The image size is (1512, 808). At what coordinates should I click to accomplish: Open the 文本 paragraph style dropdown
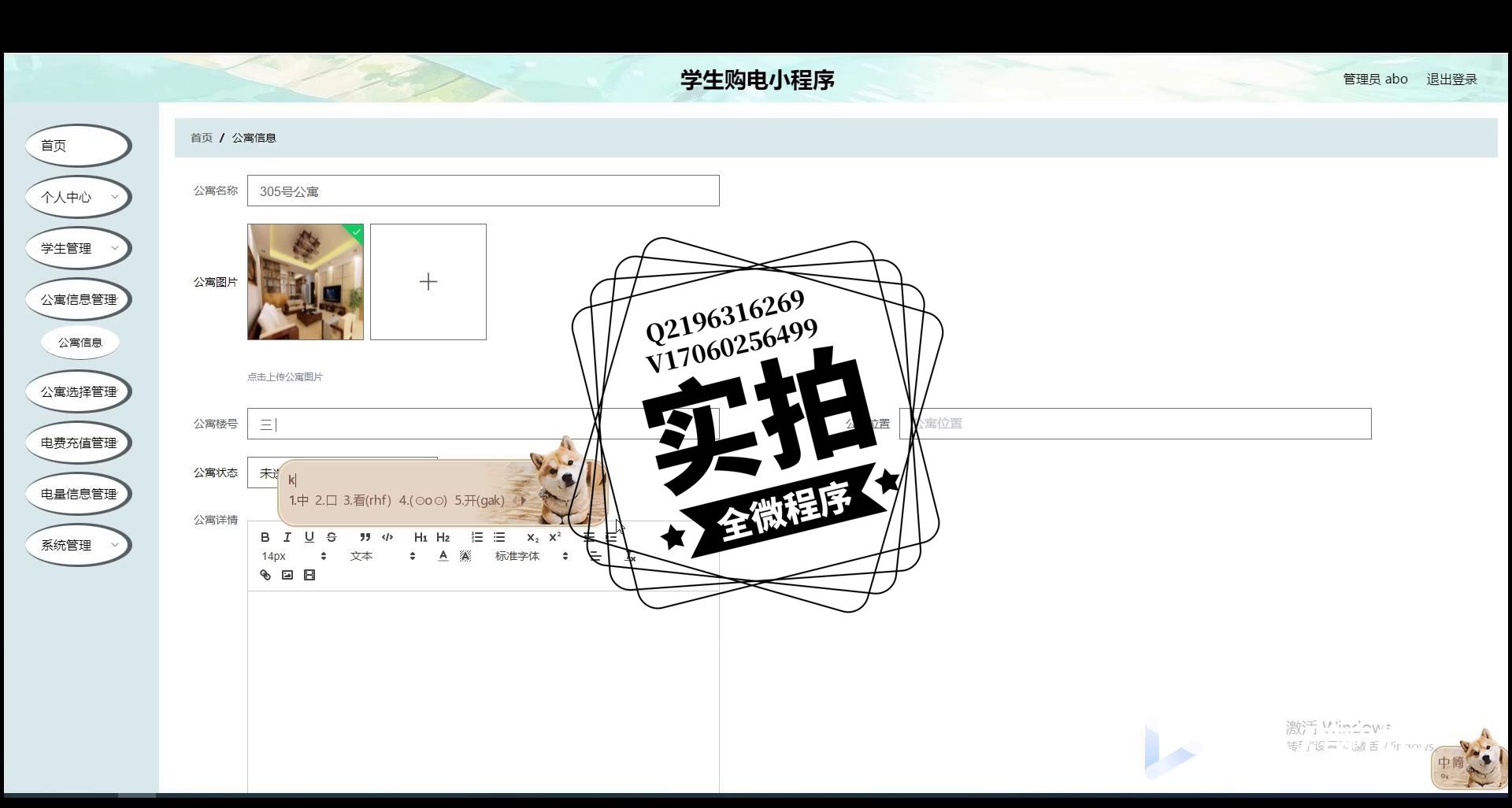pos(382,556)
